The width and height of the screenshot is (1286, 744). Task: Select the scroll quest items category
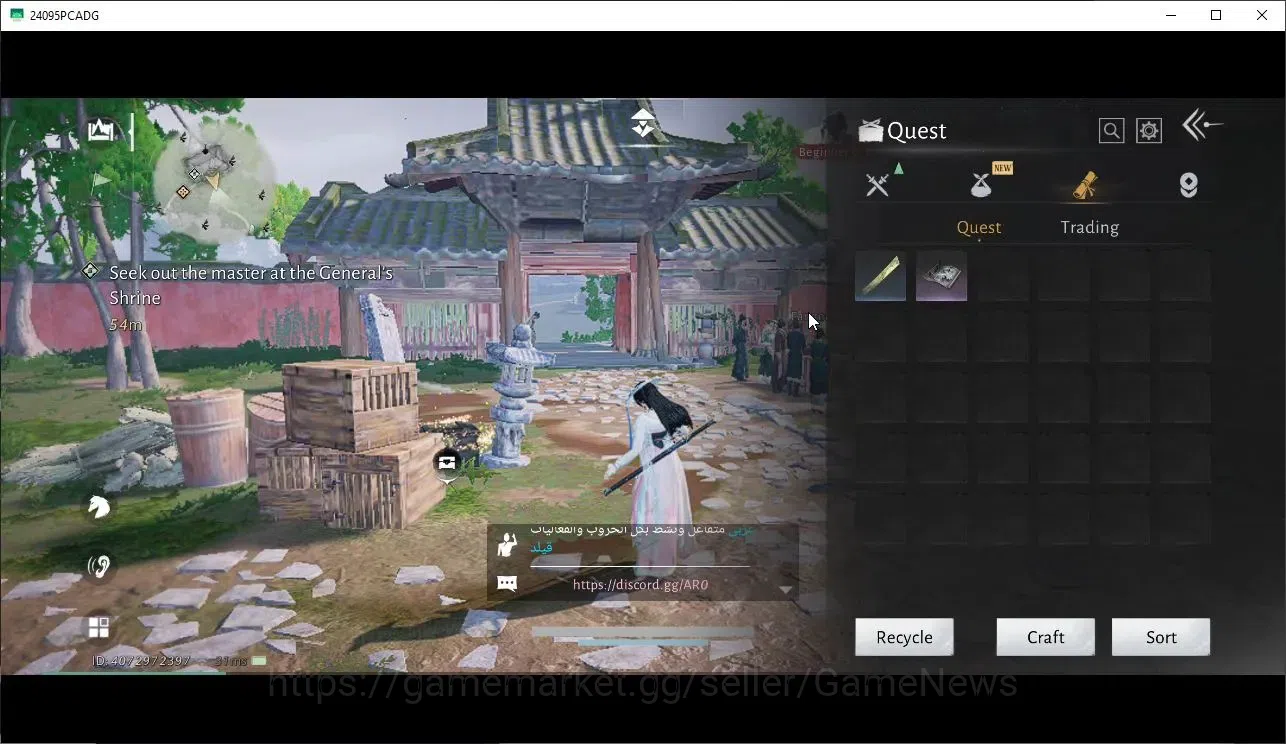(1085, 185)
